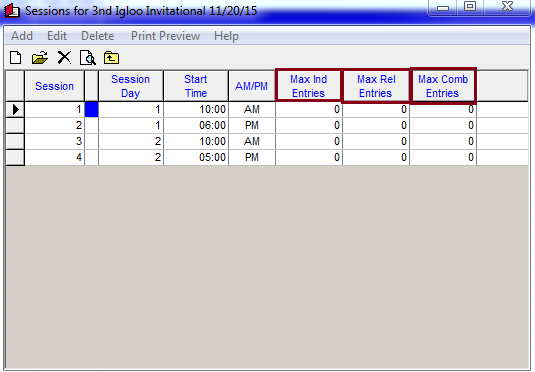
Task: Click the row selector for session 4
Action: 15,157
